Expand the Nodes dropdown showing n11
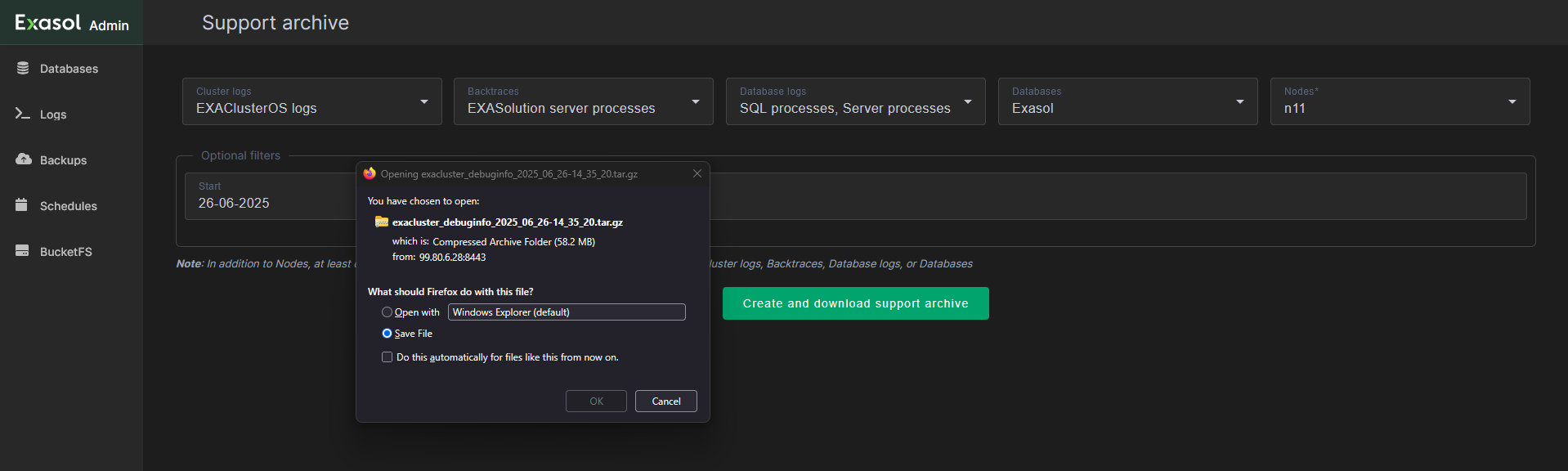Image resolution: width=1568 pixels, height=471 pixels. (1400, 101)
